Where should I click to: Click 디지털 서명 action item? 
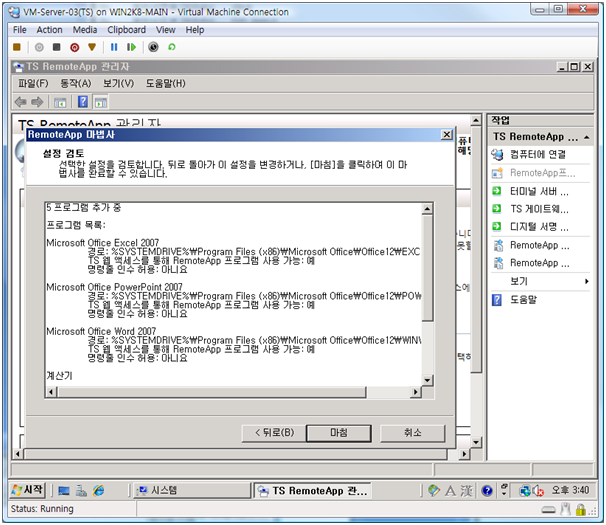pyautogui.click(x=539, y=227)
